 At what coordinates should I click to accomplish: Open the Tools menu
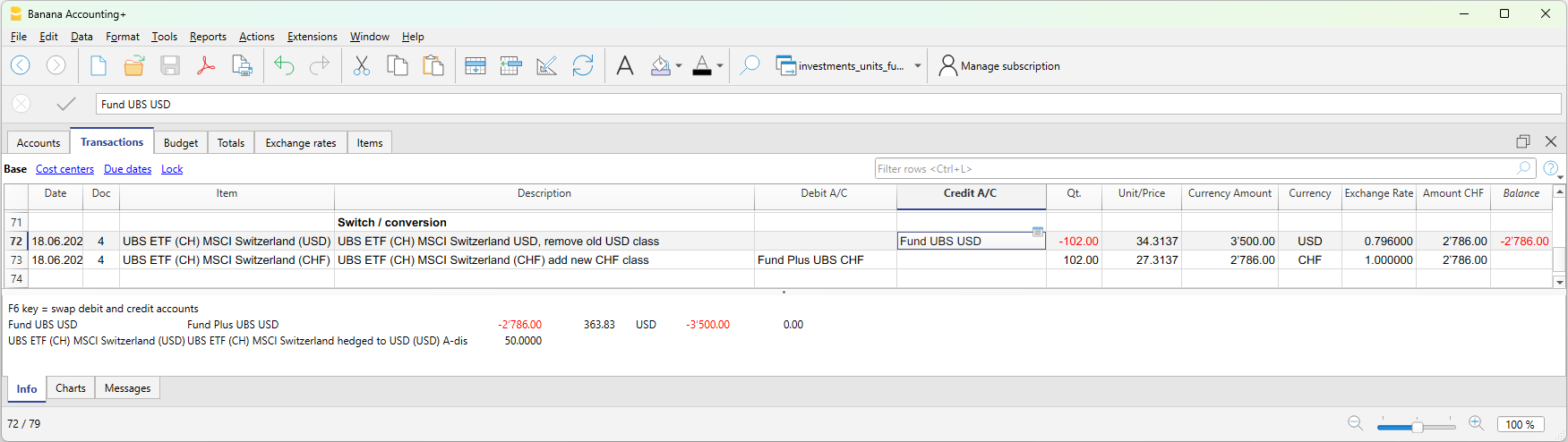pyautogui.click(x=164, y=37)
